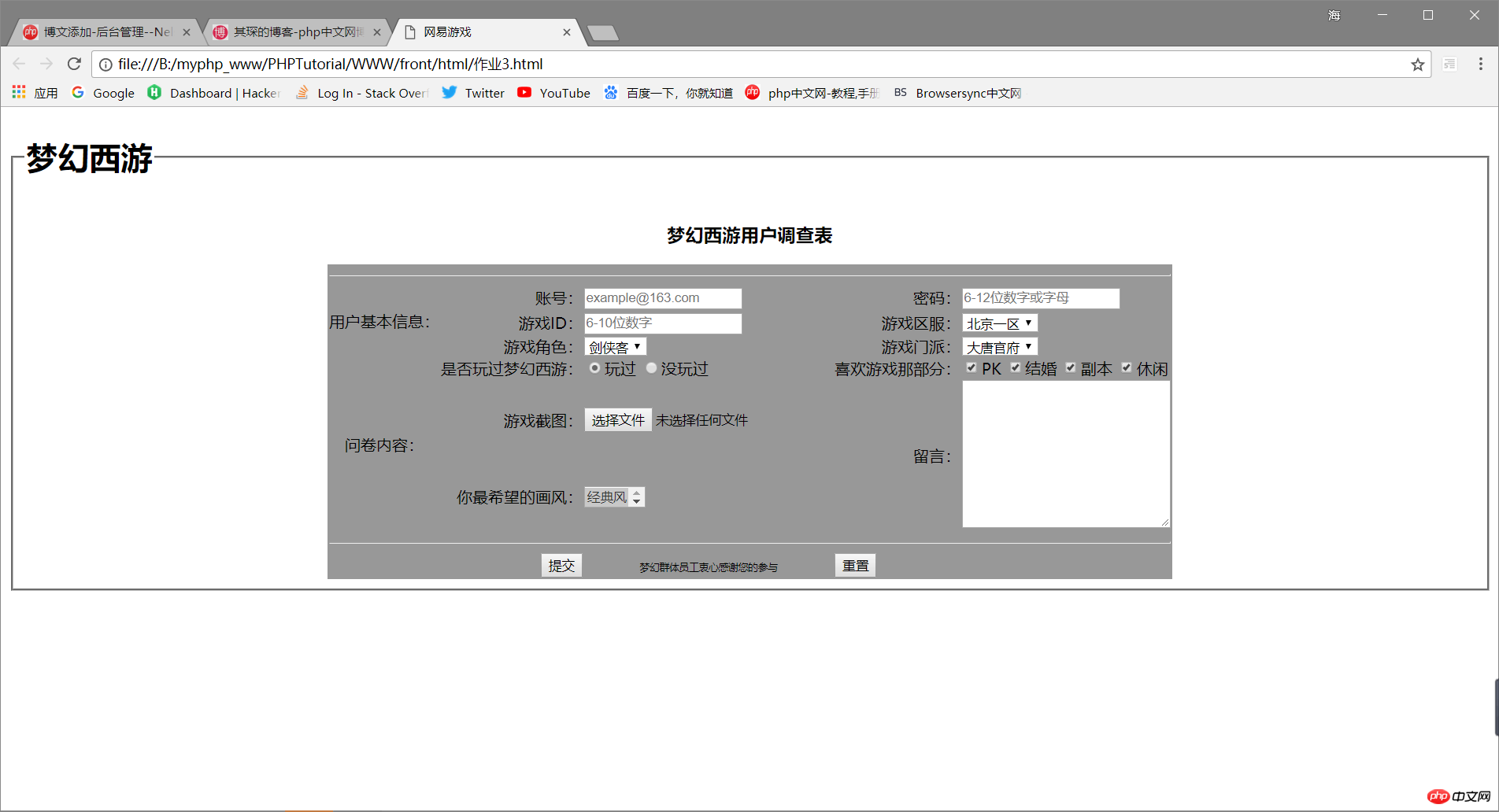Minimize the browser window
This screenshot has width=1499, height=812.
point(1382,15)
